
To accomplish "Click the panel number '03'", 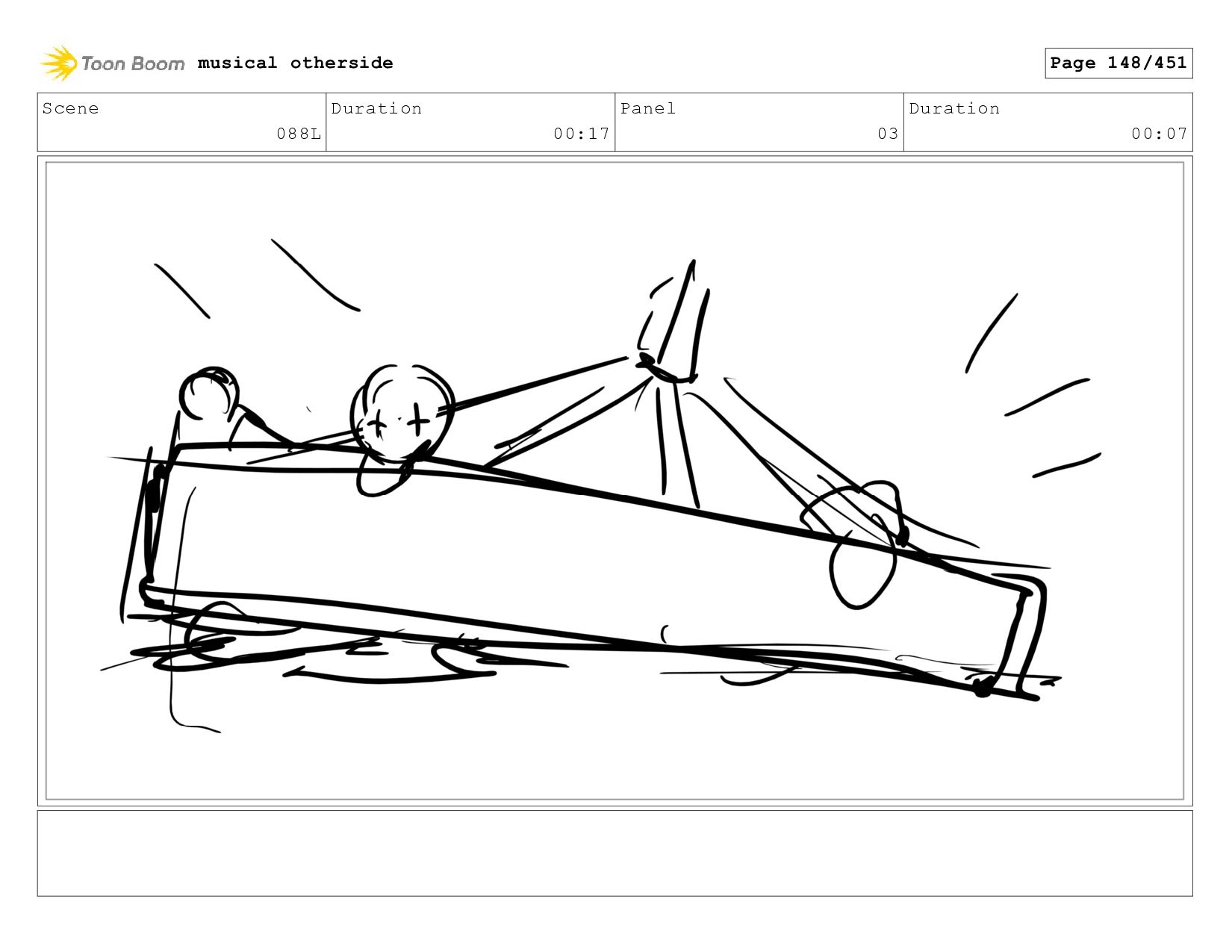I will [888, 134].
